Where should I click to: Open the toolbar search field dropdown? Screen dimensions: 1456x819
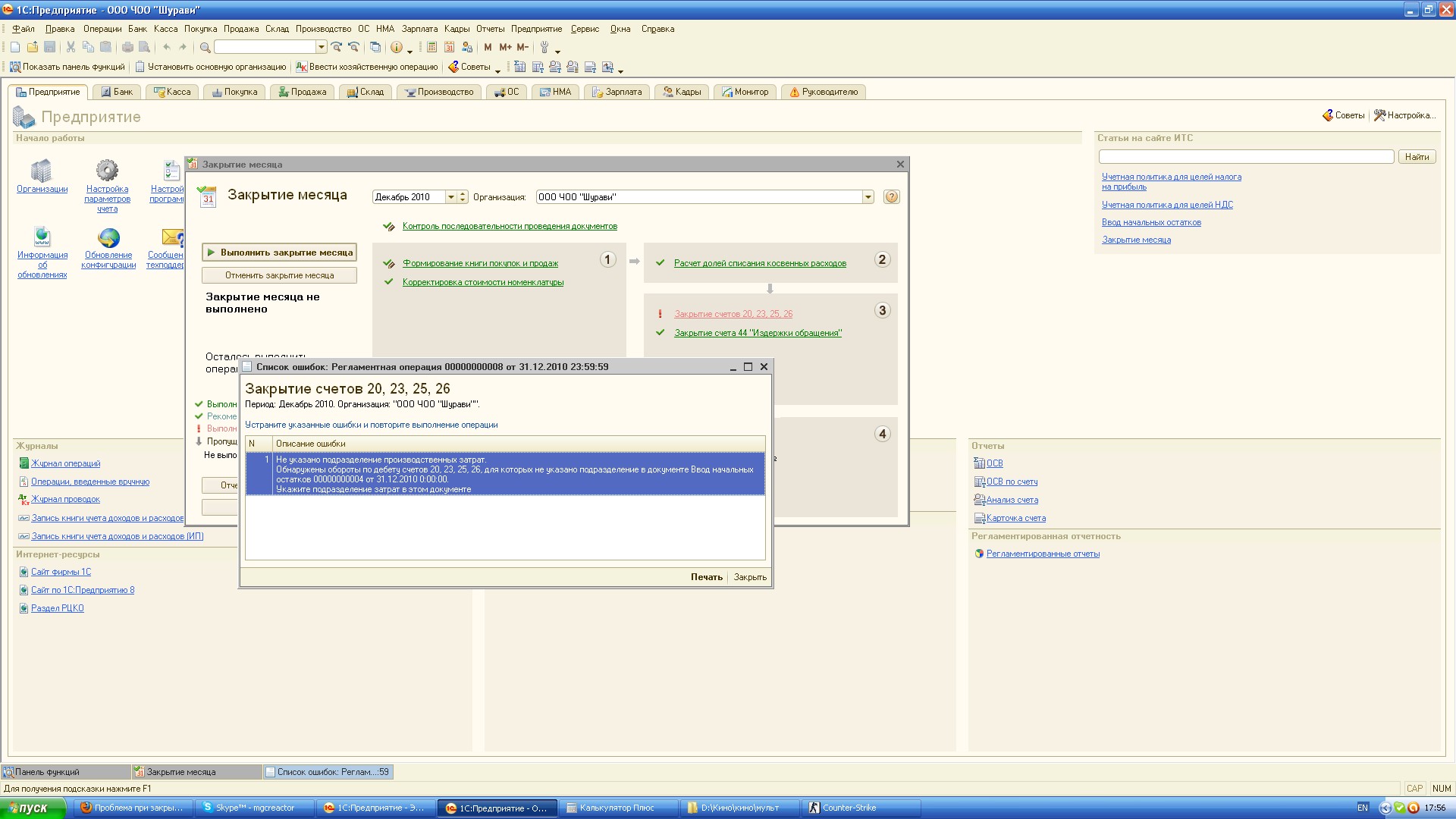[321, 47]
